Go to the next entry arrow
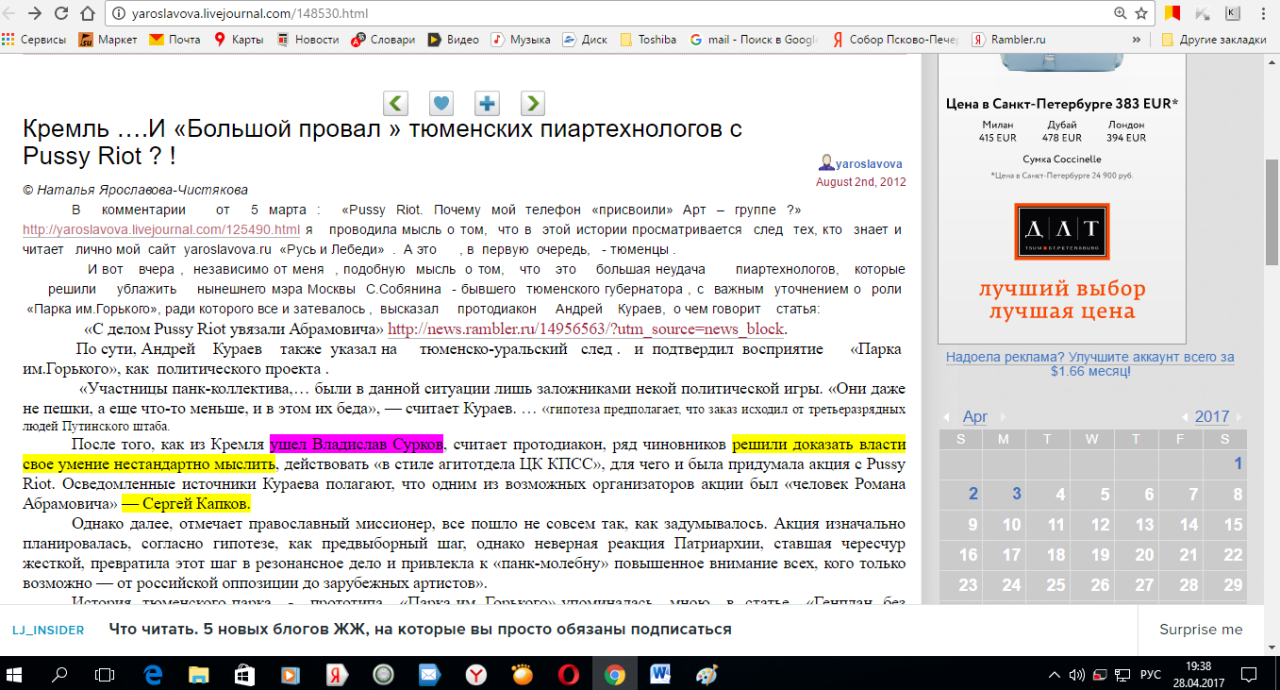1280x690 pixels. click(532, 103)
